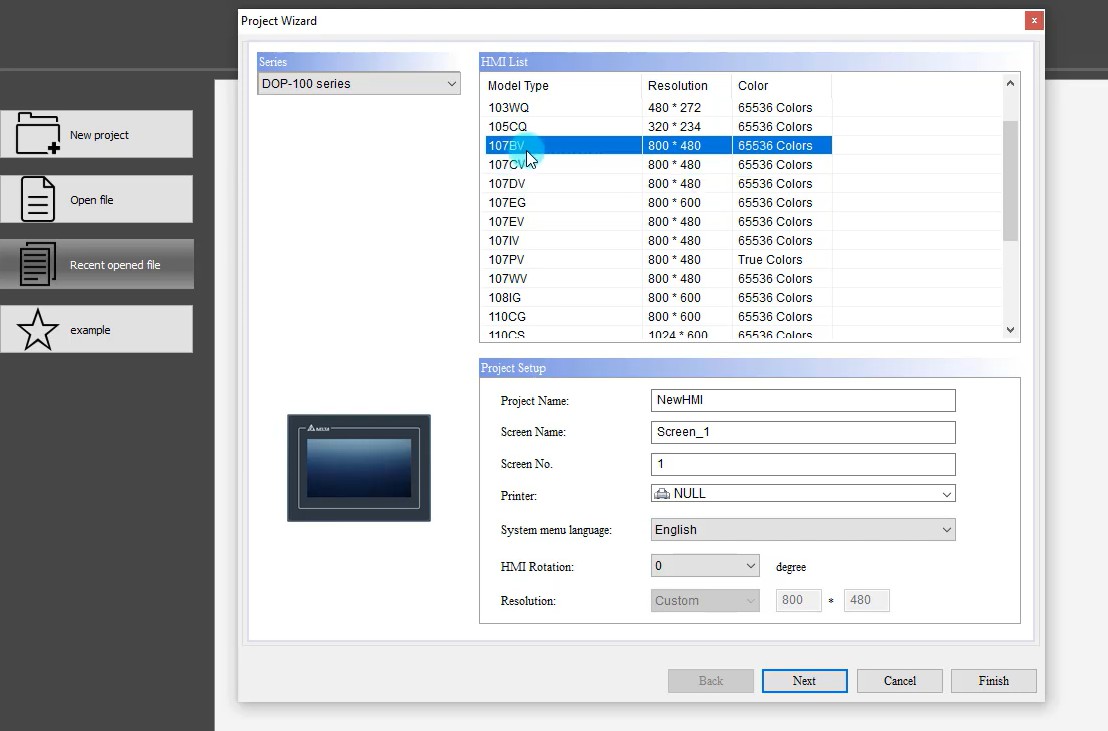Click the New project folder icon

(x=37, y=134)
